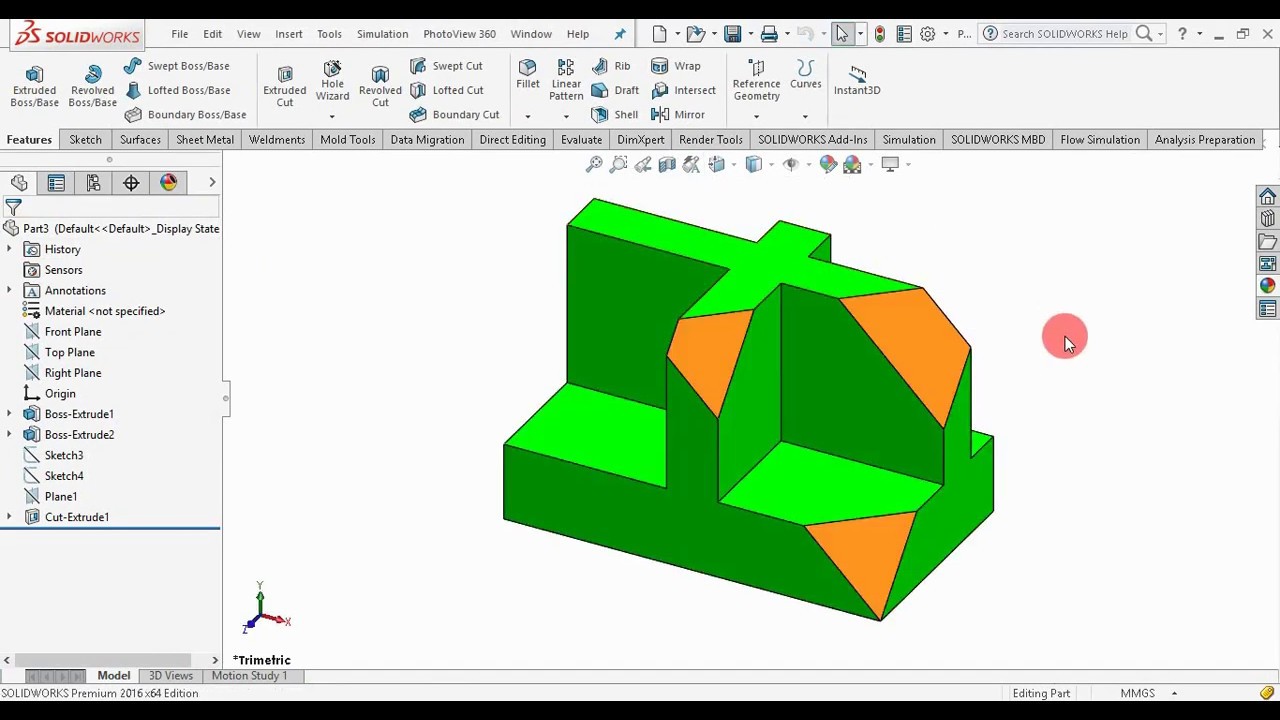Click the Save icon in the top toolbar
1280x720 pixels.
(x=732, y=34)
